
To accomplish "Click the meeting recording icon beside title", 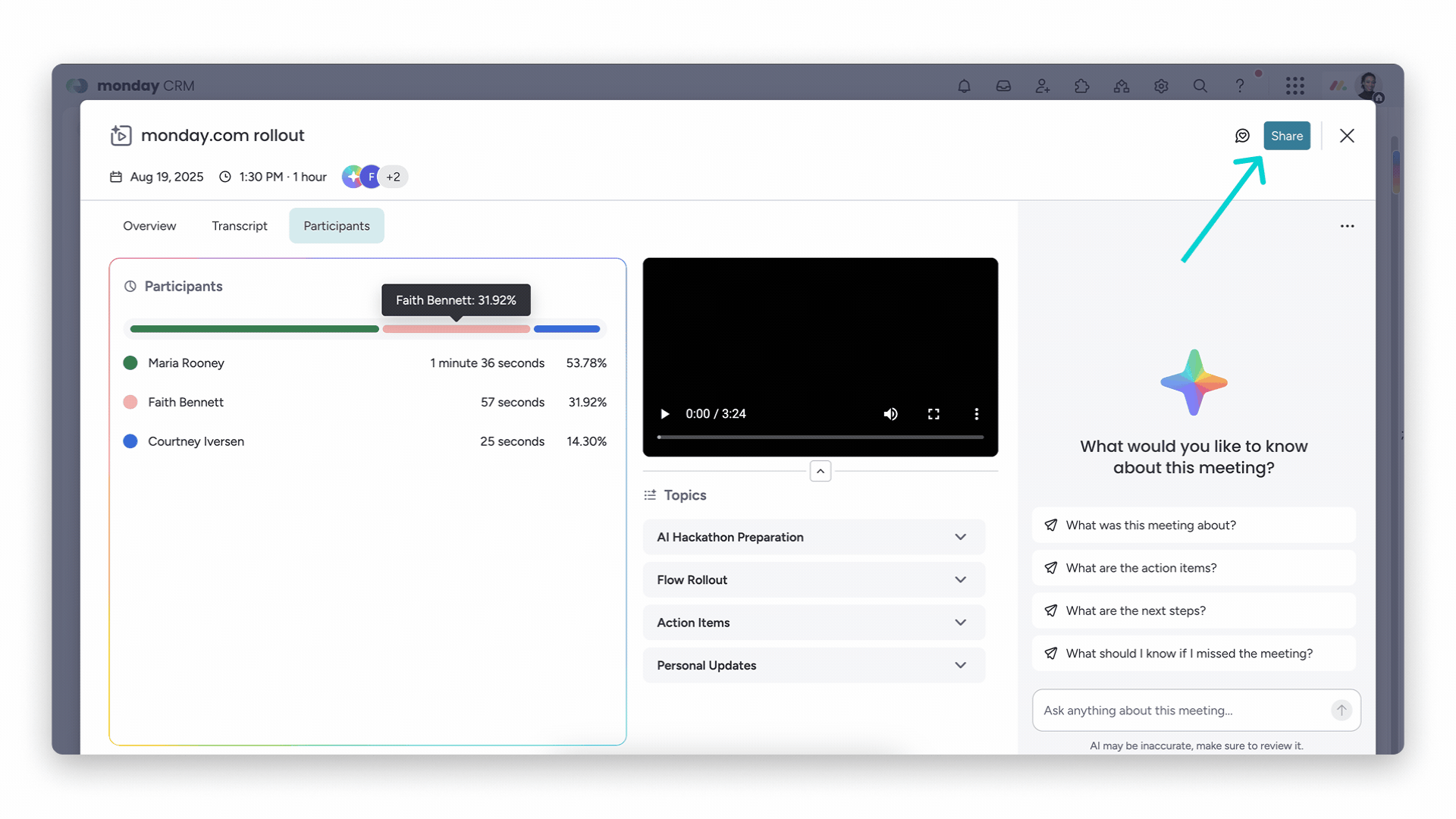I will tap(121, 135).
